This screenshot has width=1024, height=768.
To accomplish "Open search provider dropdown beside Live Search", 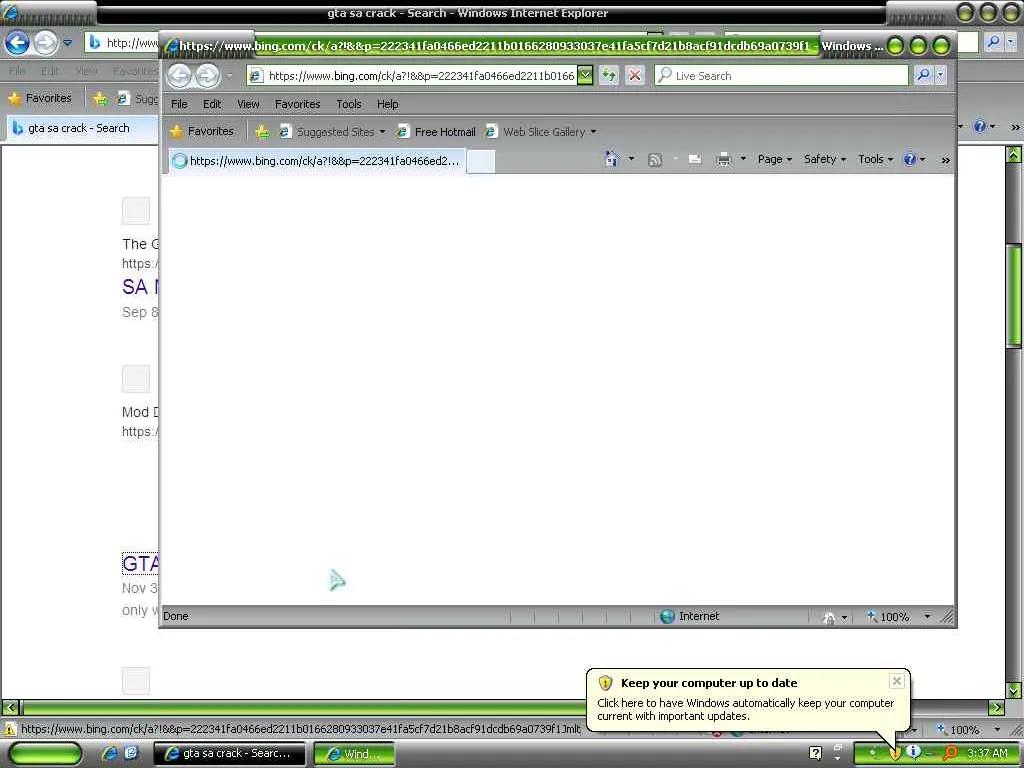I will click(x=940, y=76).
